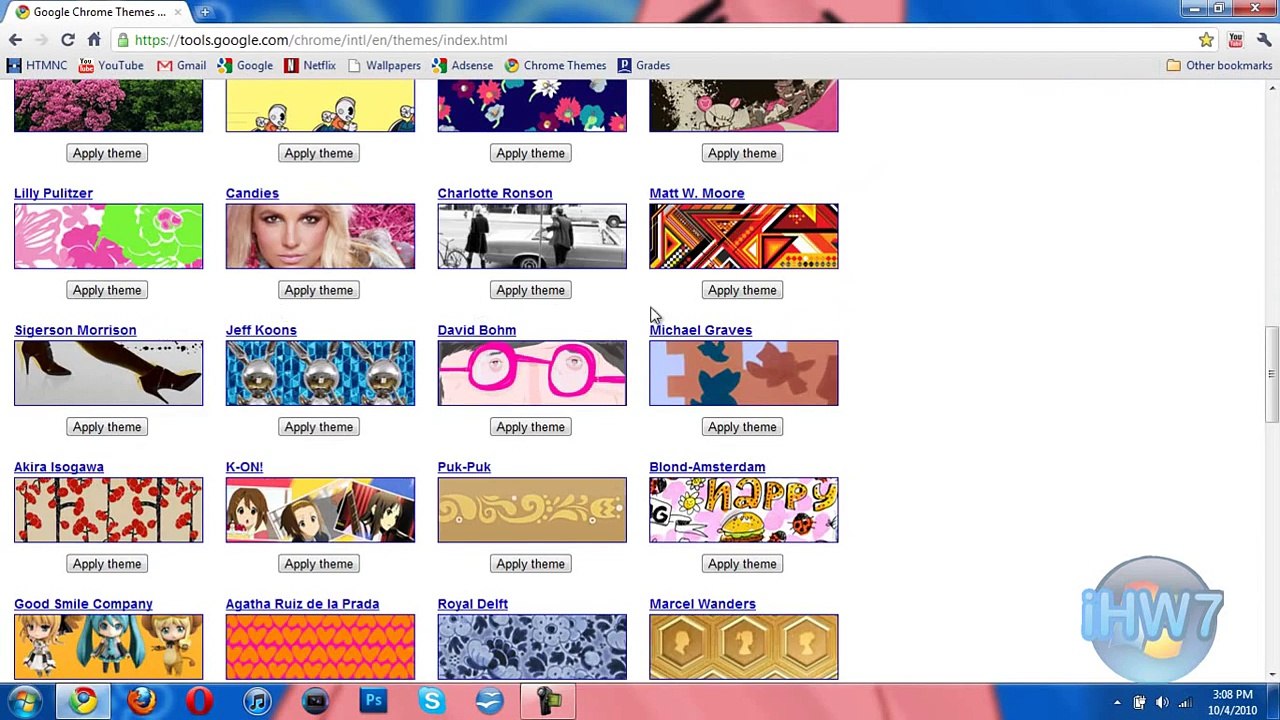Open the YouTube bookmark
This screenshot has width=1280, height=720.
click(111, 65)
